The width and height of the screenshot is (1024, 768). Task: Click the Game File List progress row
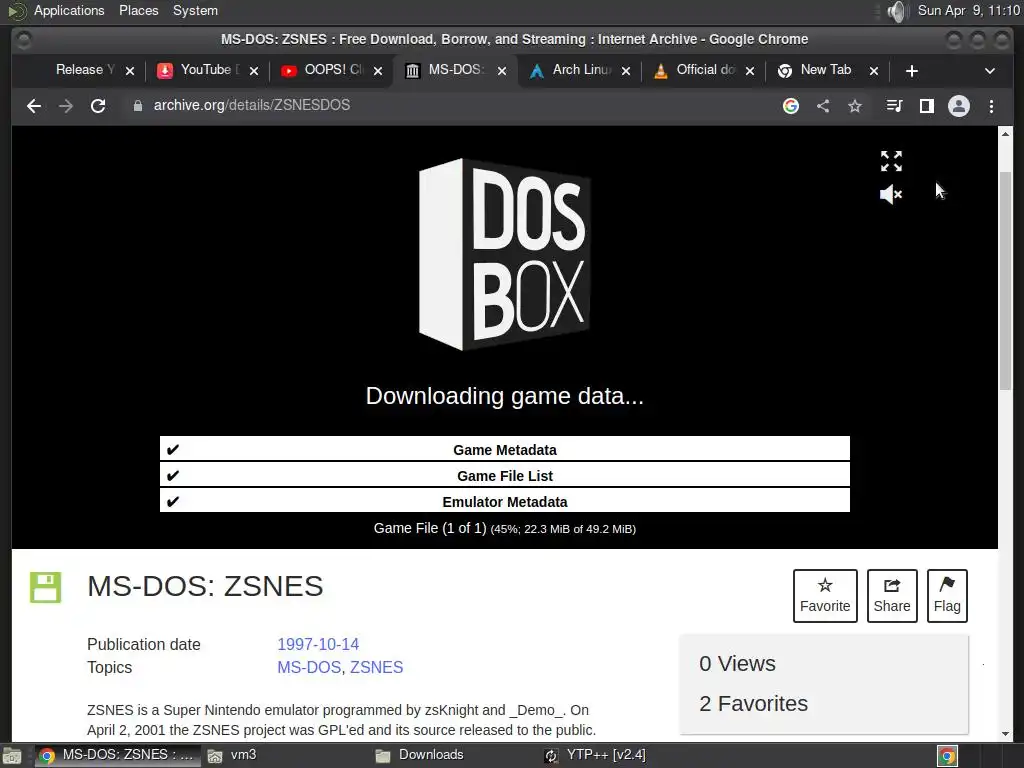point(505,475)
